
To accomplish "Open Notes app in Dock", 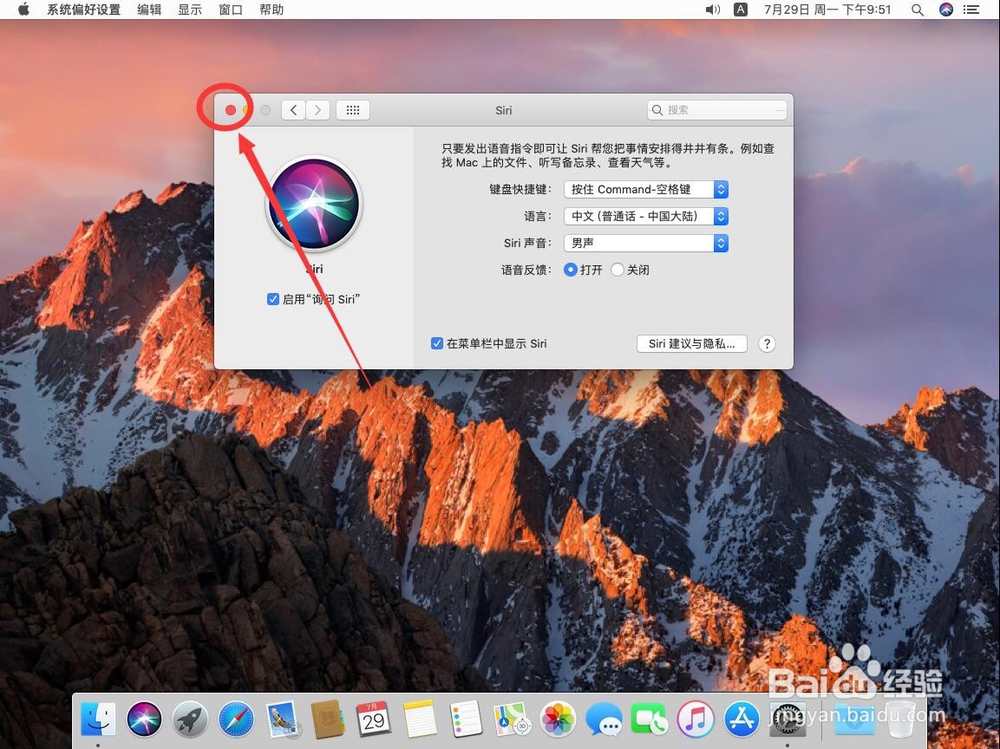I will click(x=420, y=719).
